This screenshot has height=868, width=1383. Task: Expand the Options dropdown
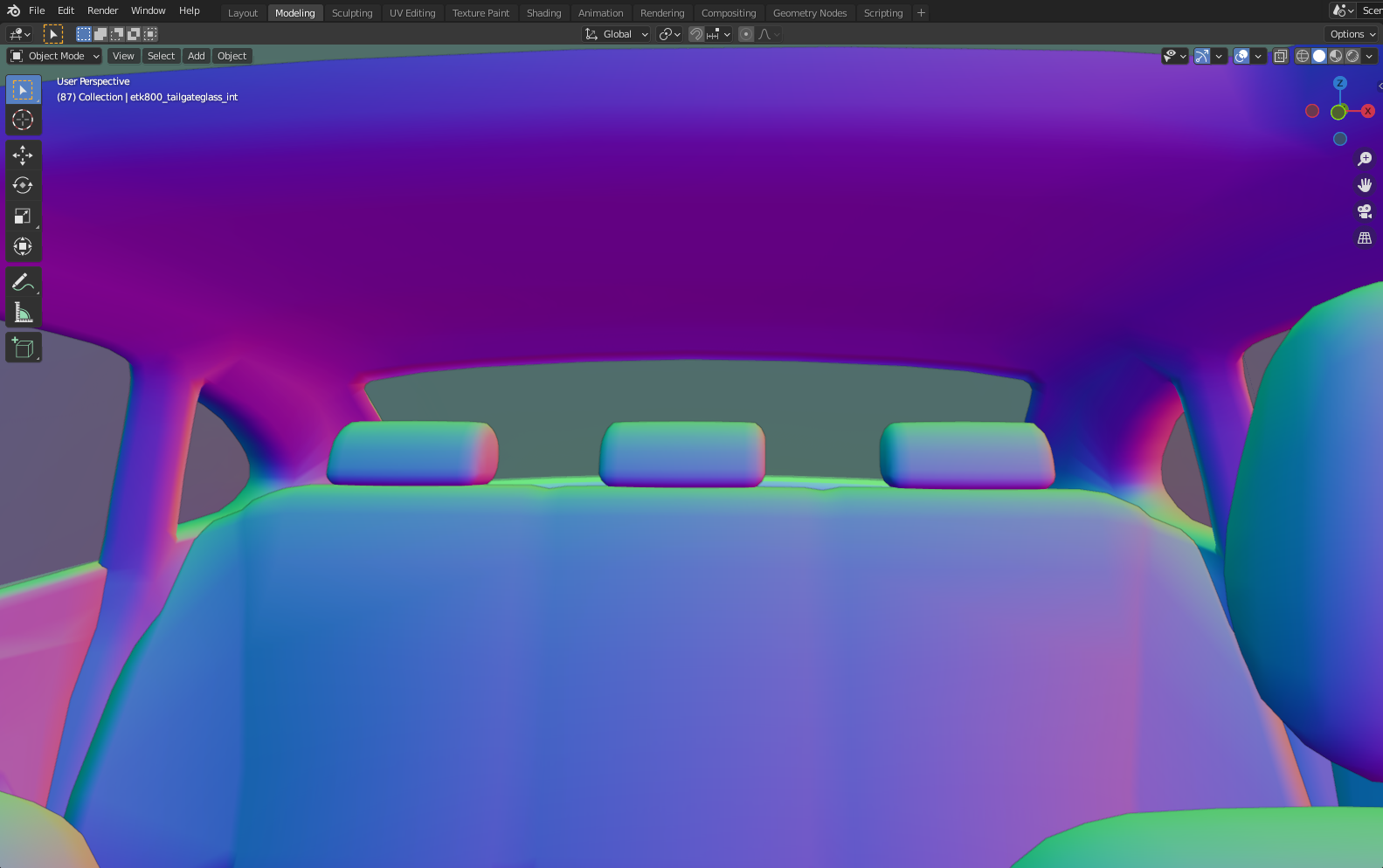[1352, 34]
